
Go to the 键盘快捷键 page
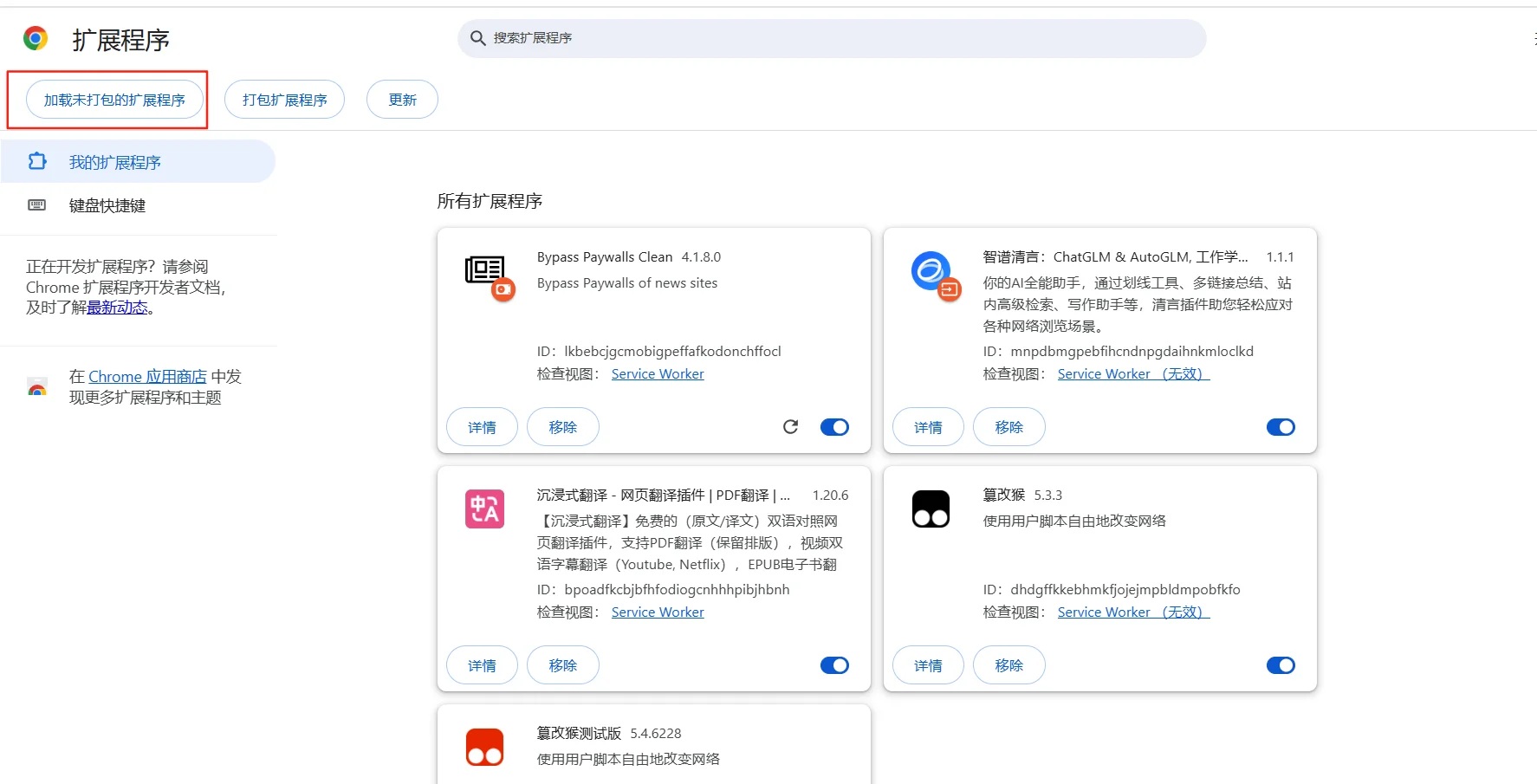[x=107, y=205]
